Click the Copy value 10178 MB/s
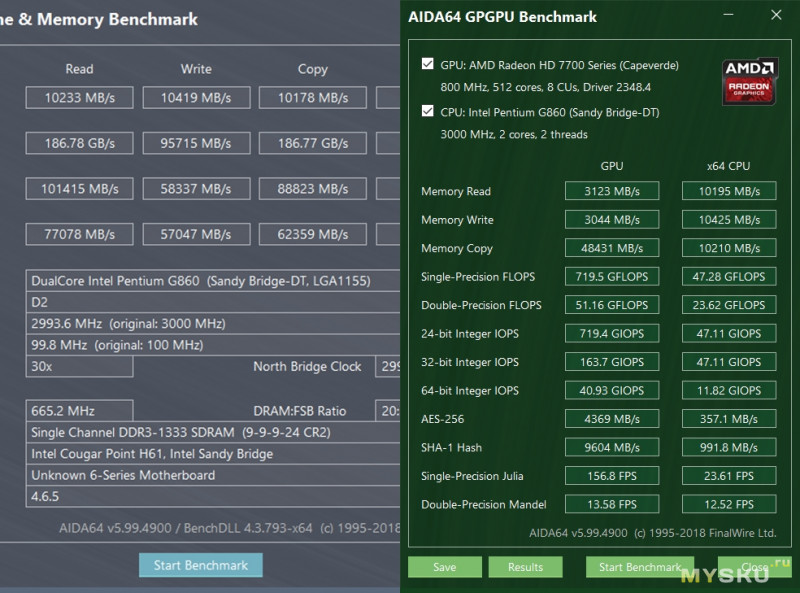Screen dimensions: 800x593 click(x=313, y=97)
